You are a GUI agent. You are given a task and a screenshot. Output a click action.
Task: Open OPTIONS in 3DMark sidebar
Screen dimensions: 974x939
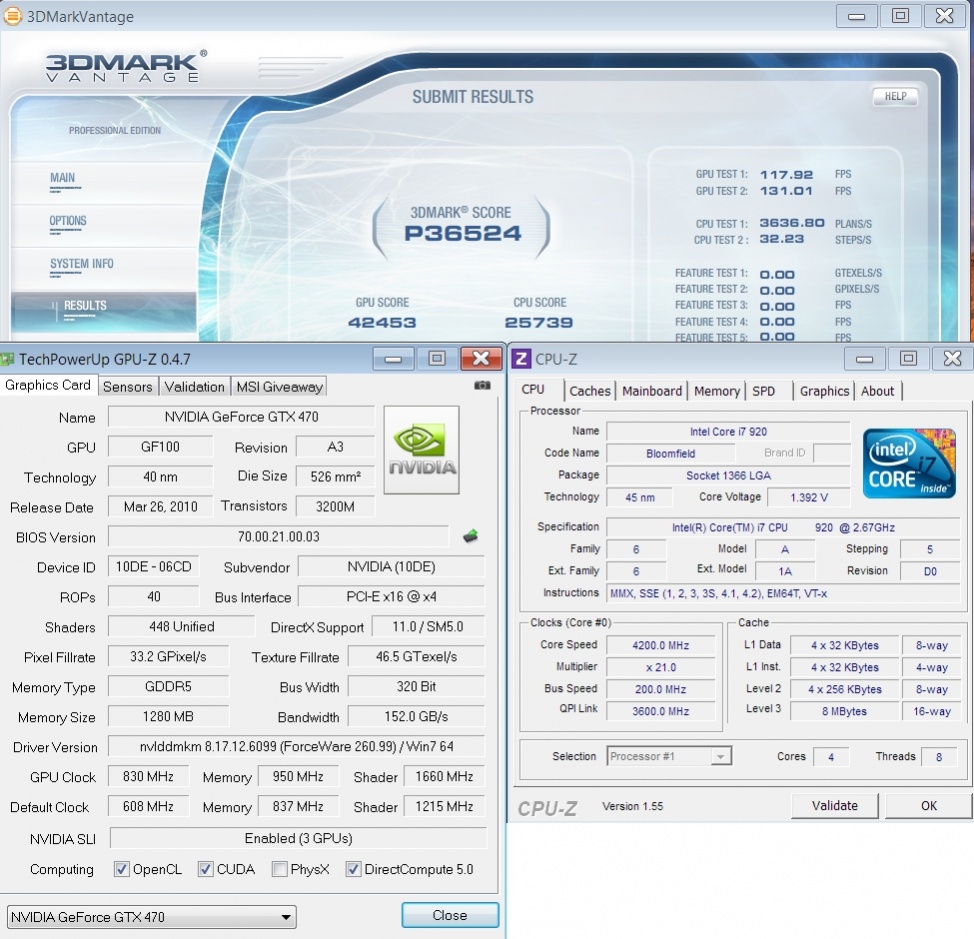coord(68,221)
